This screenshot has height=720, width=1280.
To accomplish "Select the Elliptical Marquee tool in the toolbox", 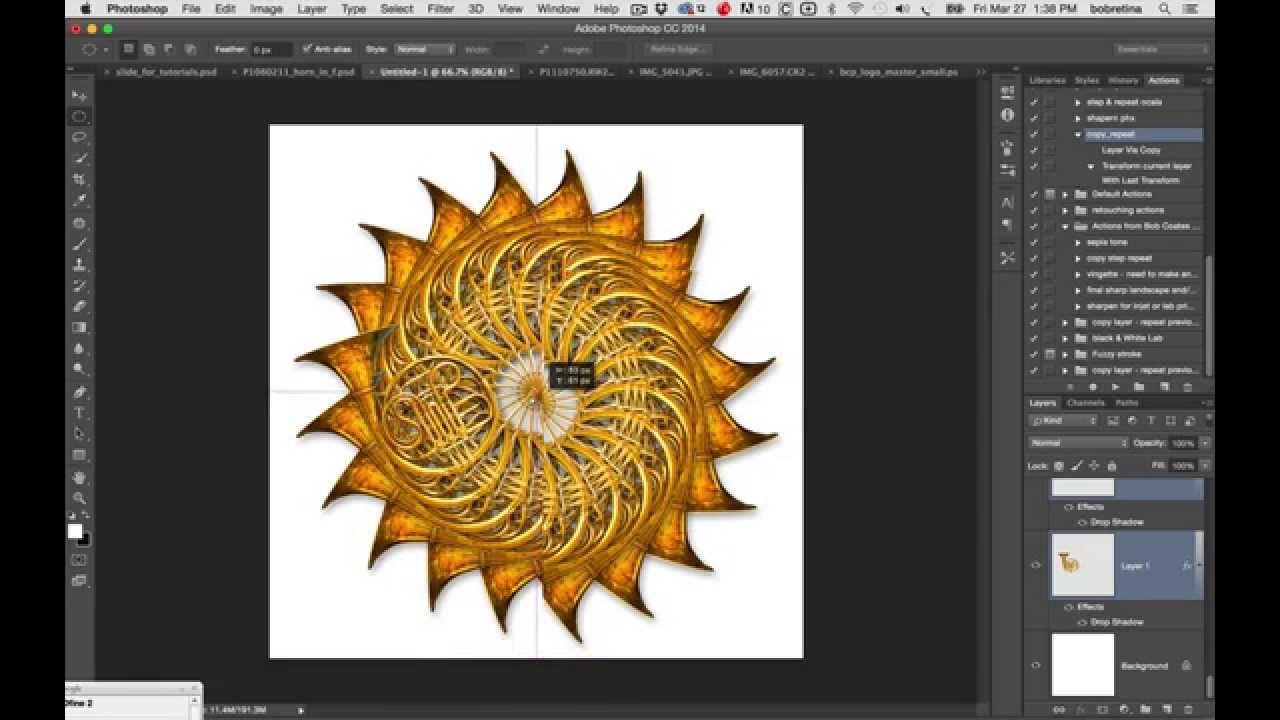I will 79,117.
